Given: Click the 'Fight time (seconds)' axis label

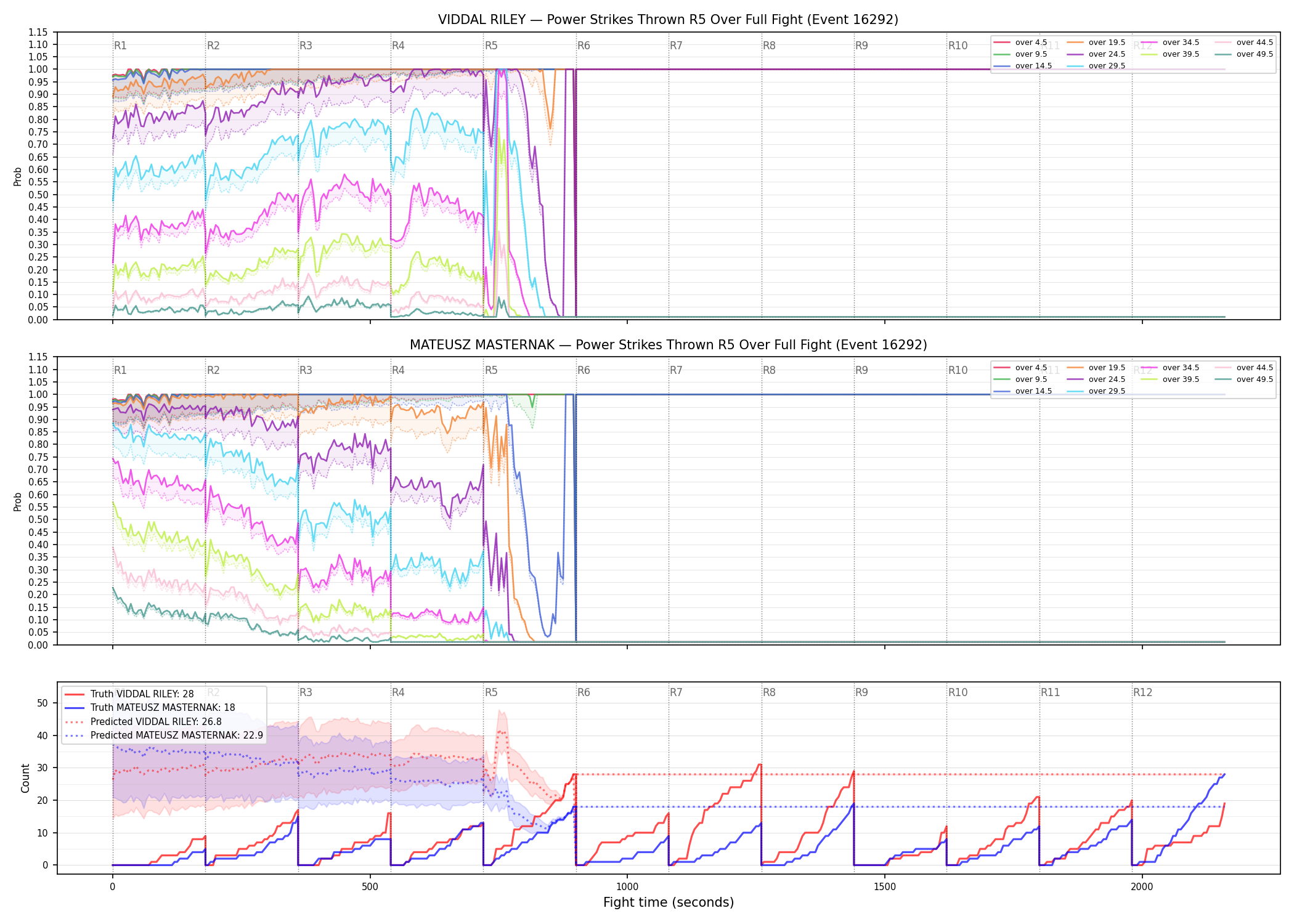Looking at the screenshot, I should (x=669, y=902).
